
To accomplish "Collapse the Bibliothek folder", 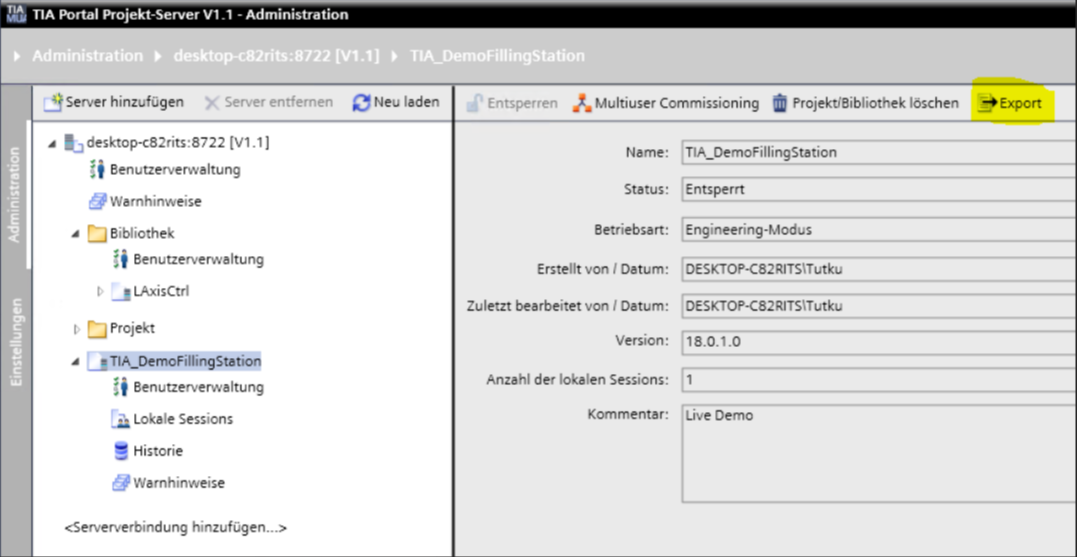I will (x=76, y=234).
